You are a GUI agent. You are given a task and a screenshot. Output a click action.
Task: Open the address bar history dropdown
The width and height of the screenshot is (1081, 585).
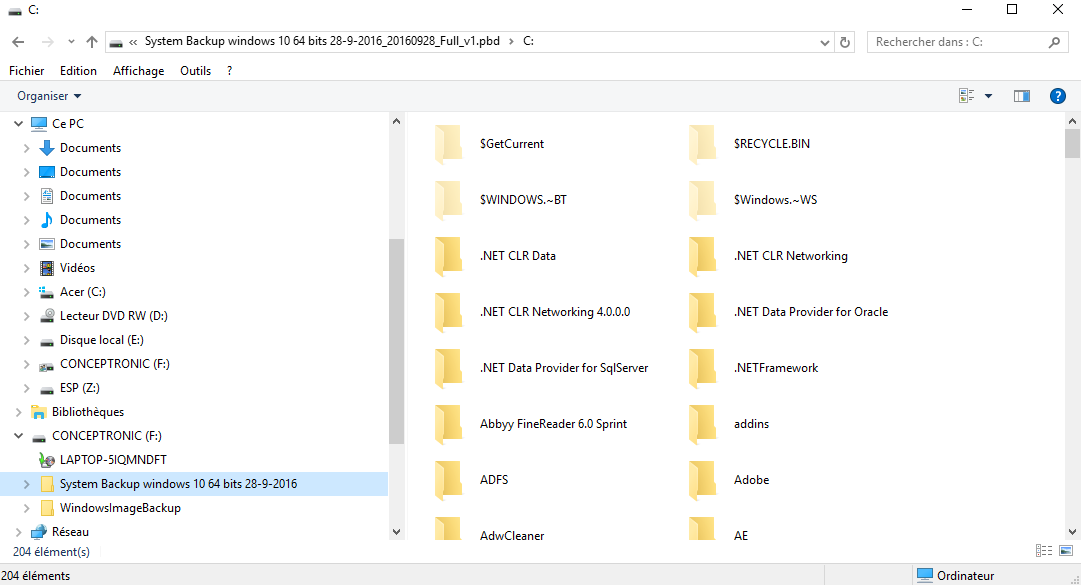click(825, 42)
